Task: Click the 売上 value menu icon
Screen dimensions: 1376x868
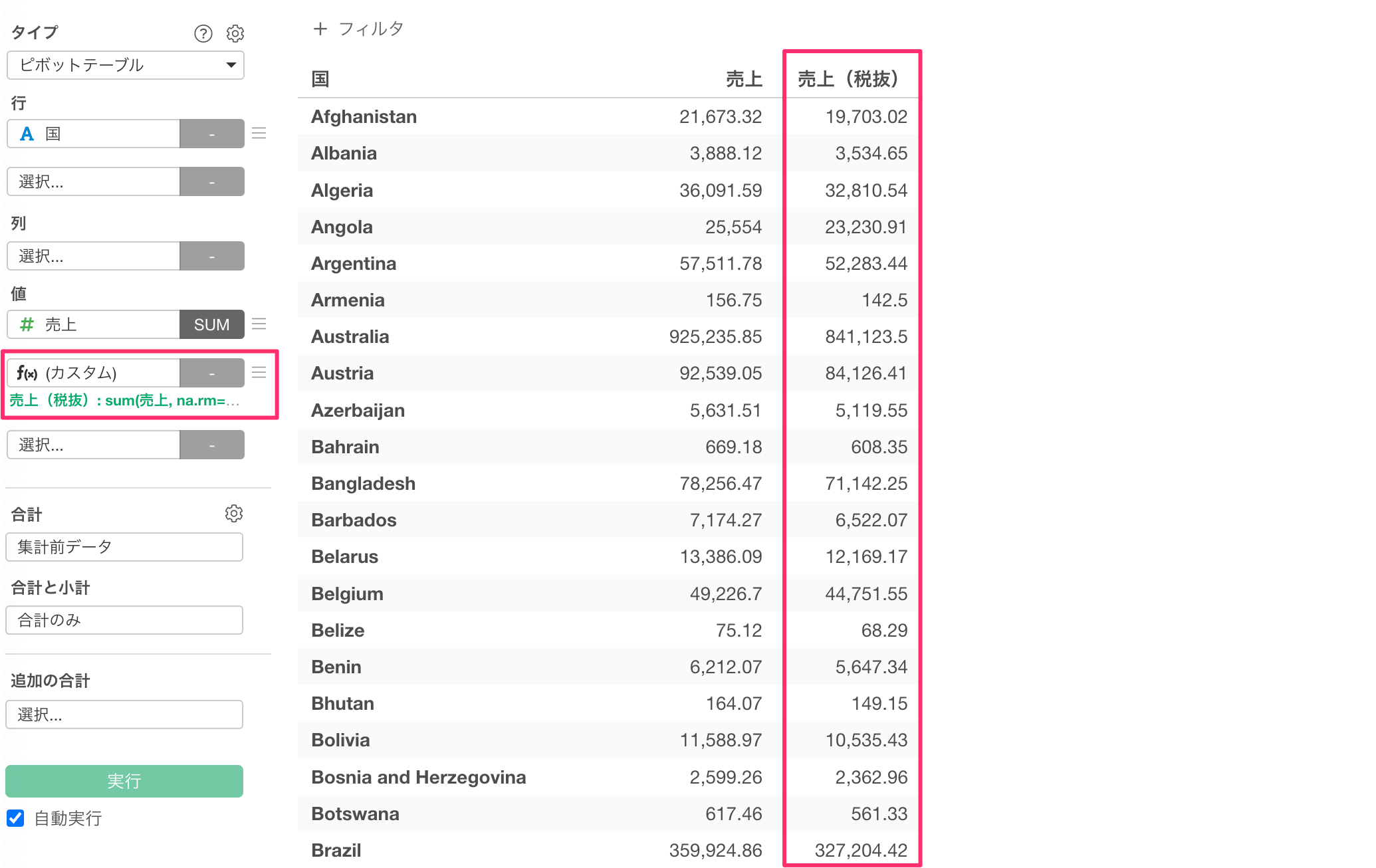Action: pyautogui.click(x=259, y=324)
